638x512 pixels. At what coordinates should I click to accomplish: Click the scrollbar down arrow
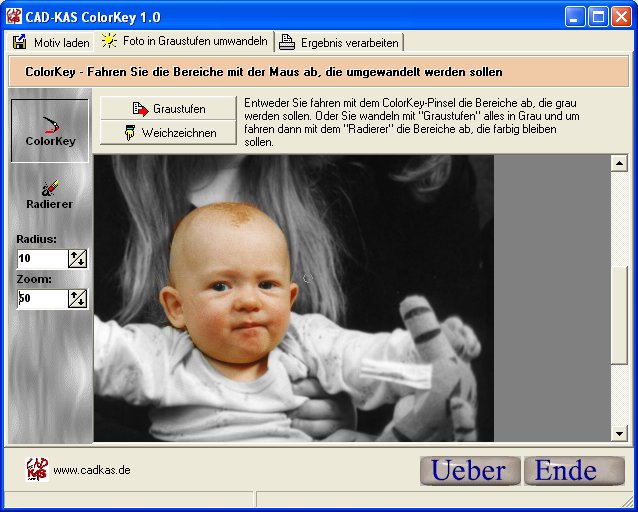point(619,433)
